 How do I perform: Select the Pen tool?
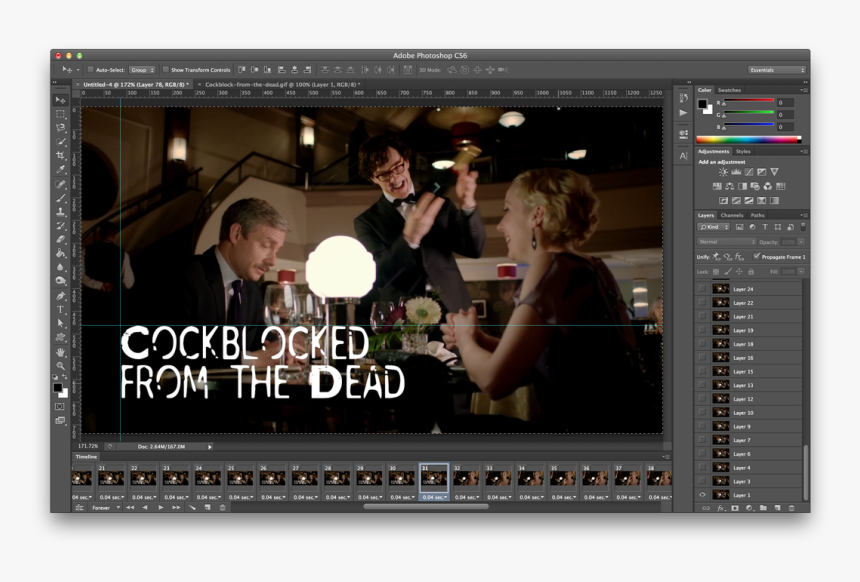pyautogui.click(x=60, y=296)
